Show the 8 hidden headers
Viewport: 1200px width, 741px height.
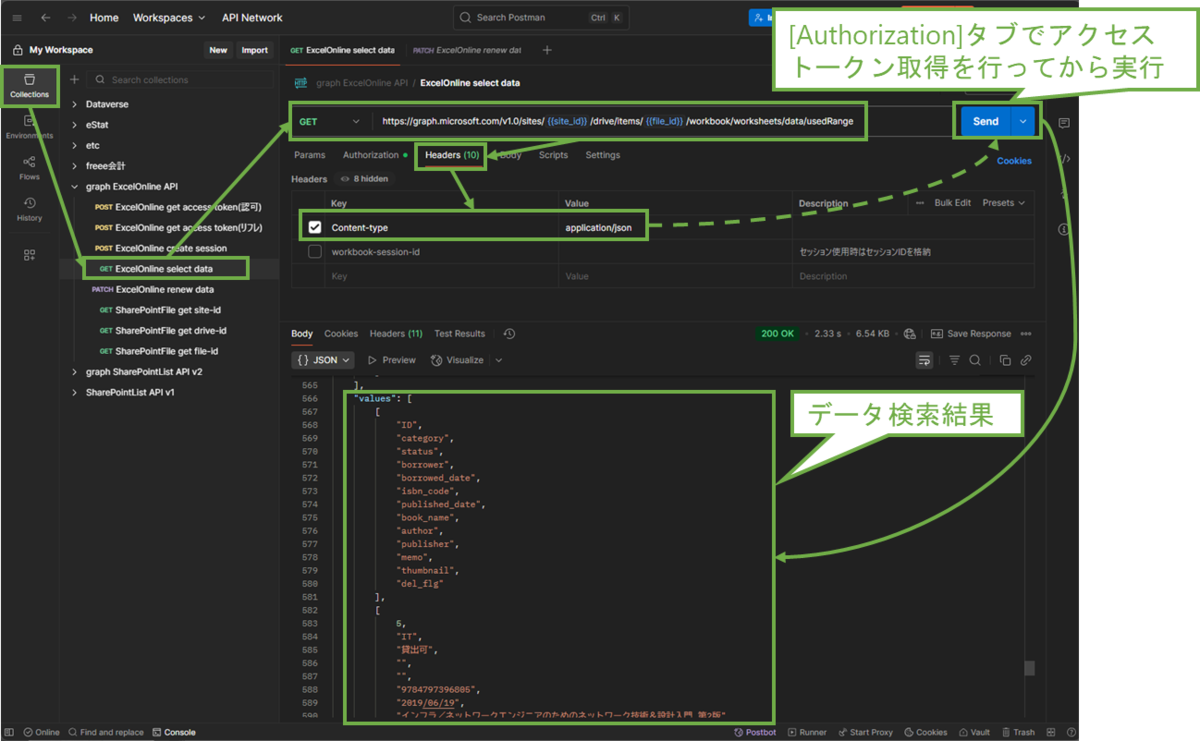click(x=365, y=179)
